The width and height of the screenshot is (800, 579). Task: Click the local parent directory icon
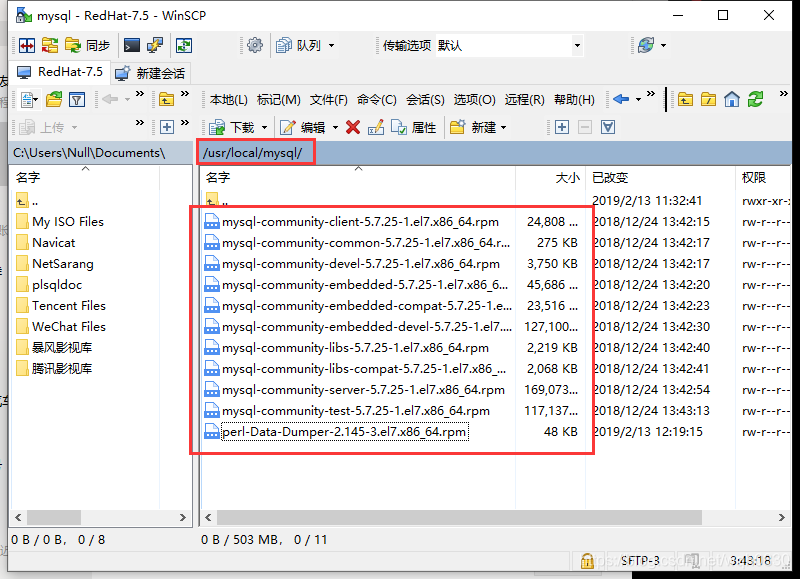[166, 99]
